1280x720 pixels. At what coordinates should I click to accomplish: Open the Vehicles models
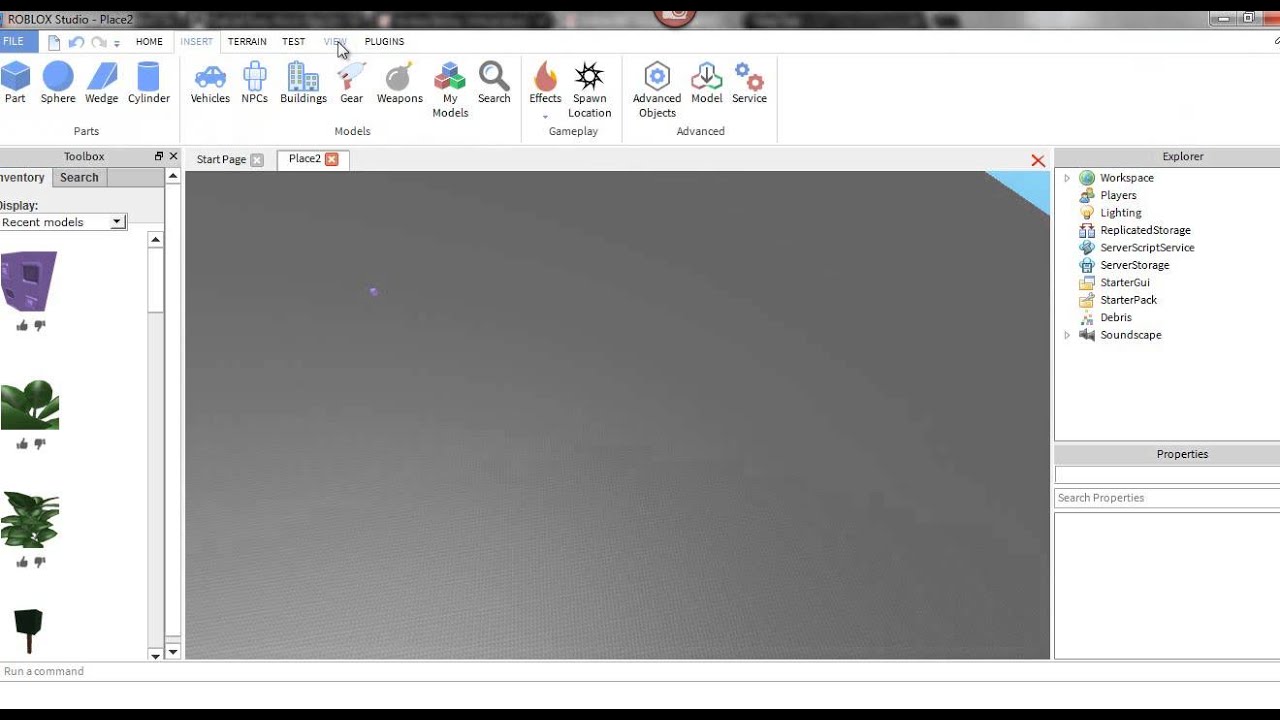(x=210, y=83)
